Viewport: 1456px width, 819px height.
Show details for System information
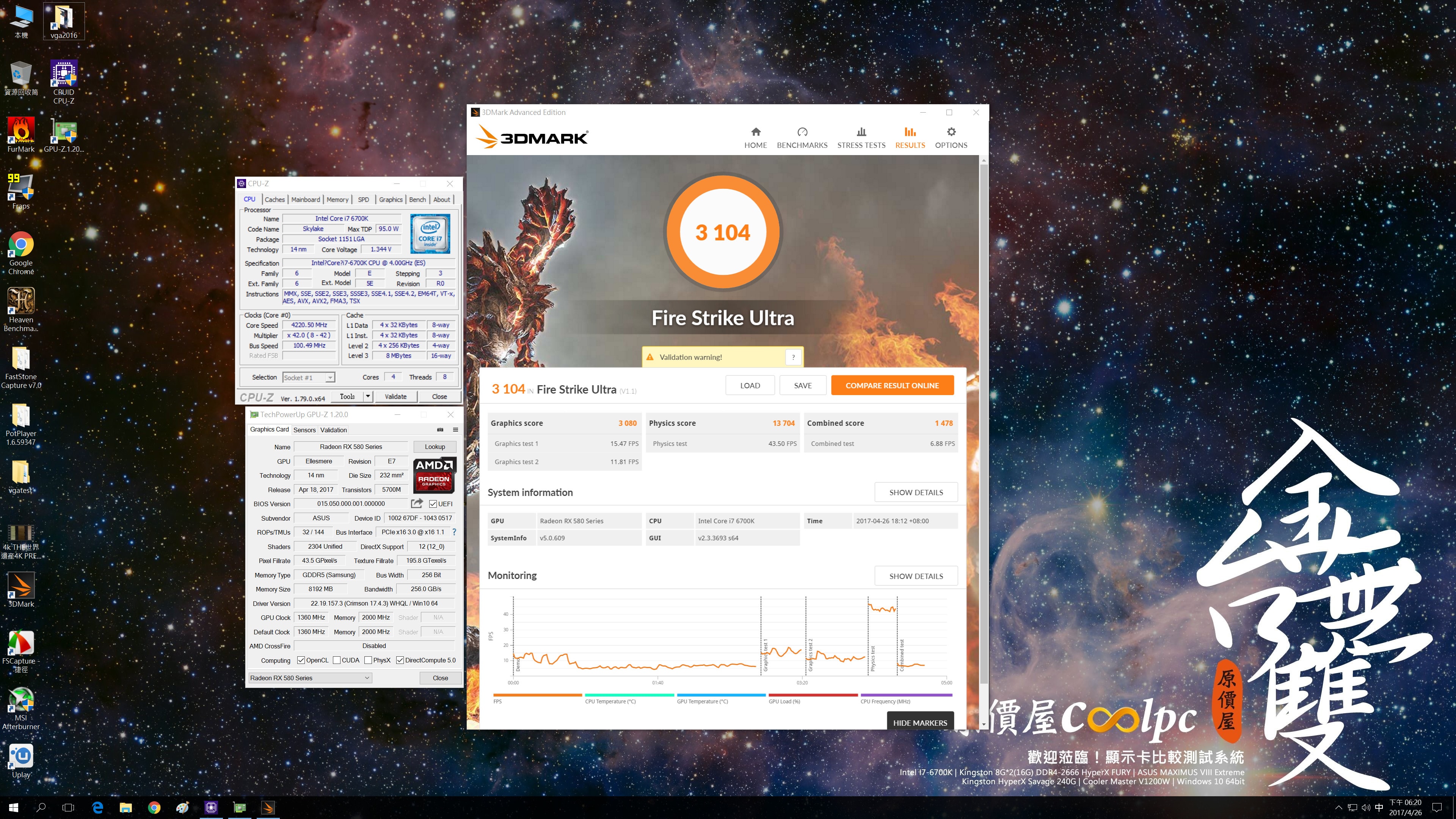click(916, 492)
